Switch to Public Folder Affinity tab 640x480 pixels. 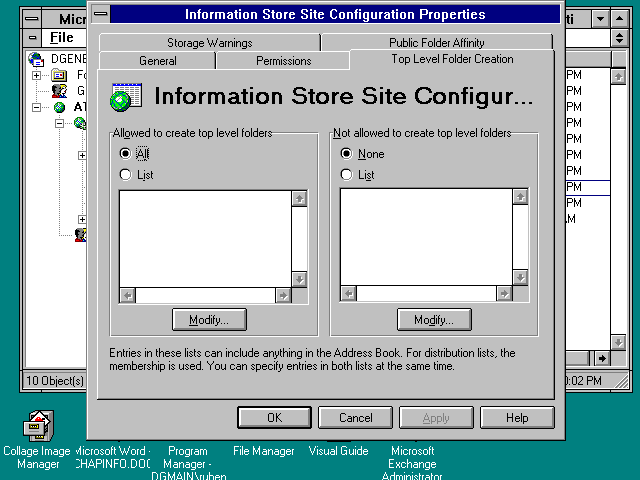(437, 43)
